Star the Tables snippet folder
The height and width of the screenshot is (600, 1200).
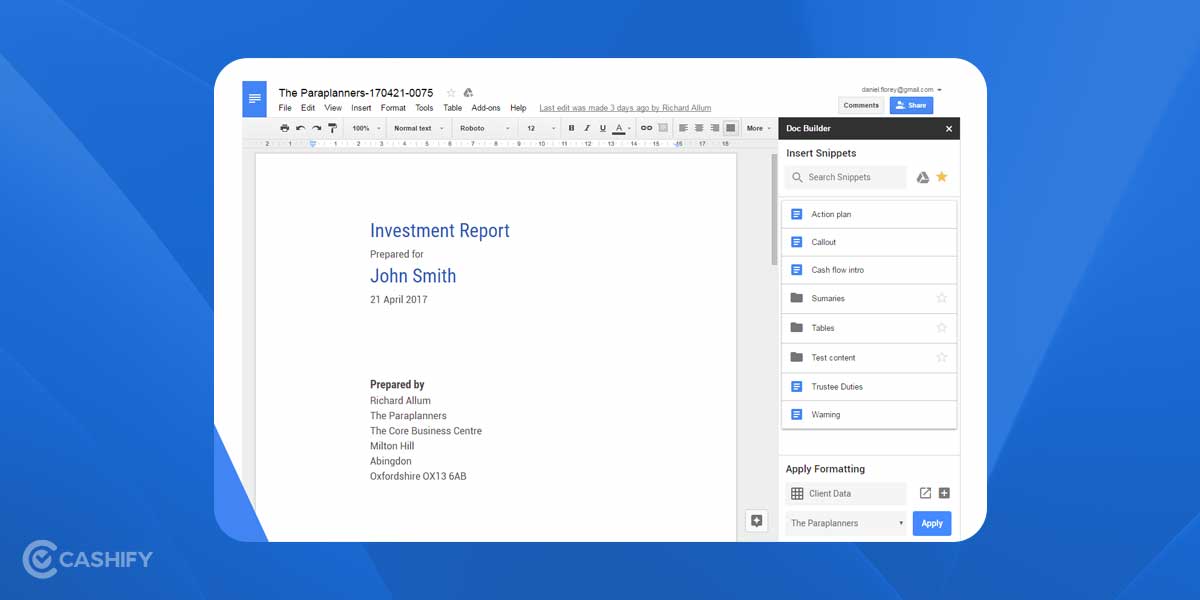pos(941,327)
